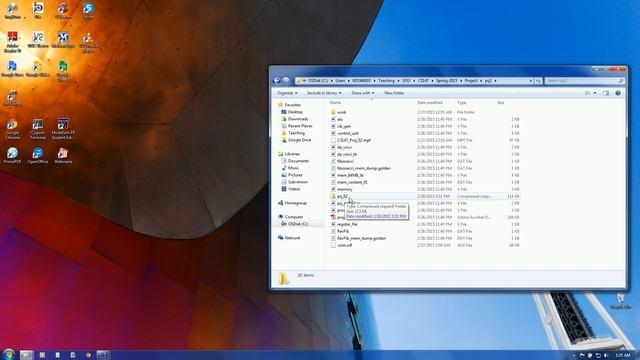Select the work folder icon
Screen dimensions: 640x360
point(333,112)
